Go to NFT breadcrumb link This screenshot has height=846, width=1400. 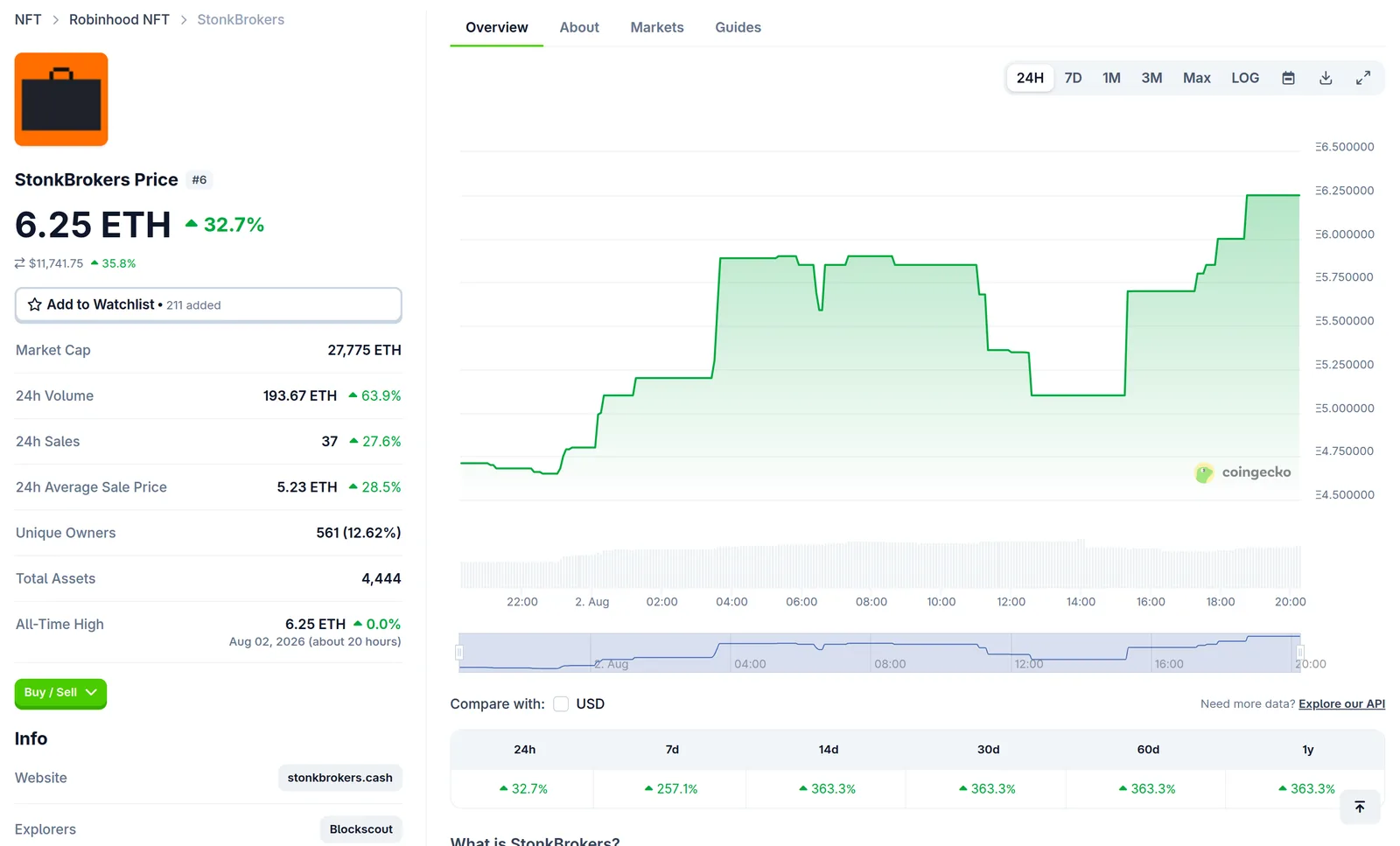[28, 19]
